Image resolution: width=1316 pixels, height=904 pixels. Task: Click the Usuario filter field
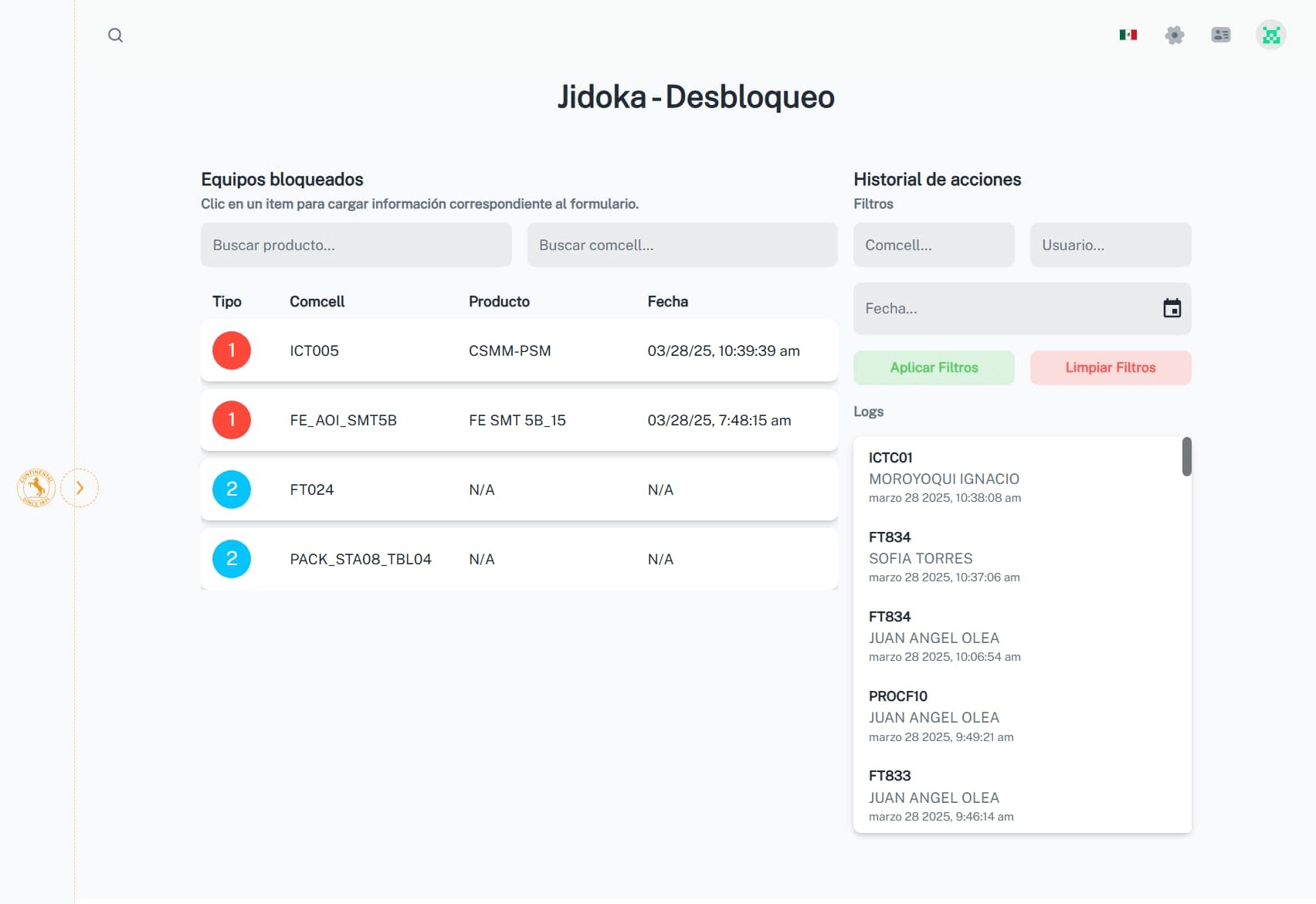[x=1110, y=245]
